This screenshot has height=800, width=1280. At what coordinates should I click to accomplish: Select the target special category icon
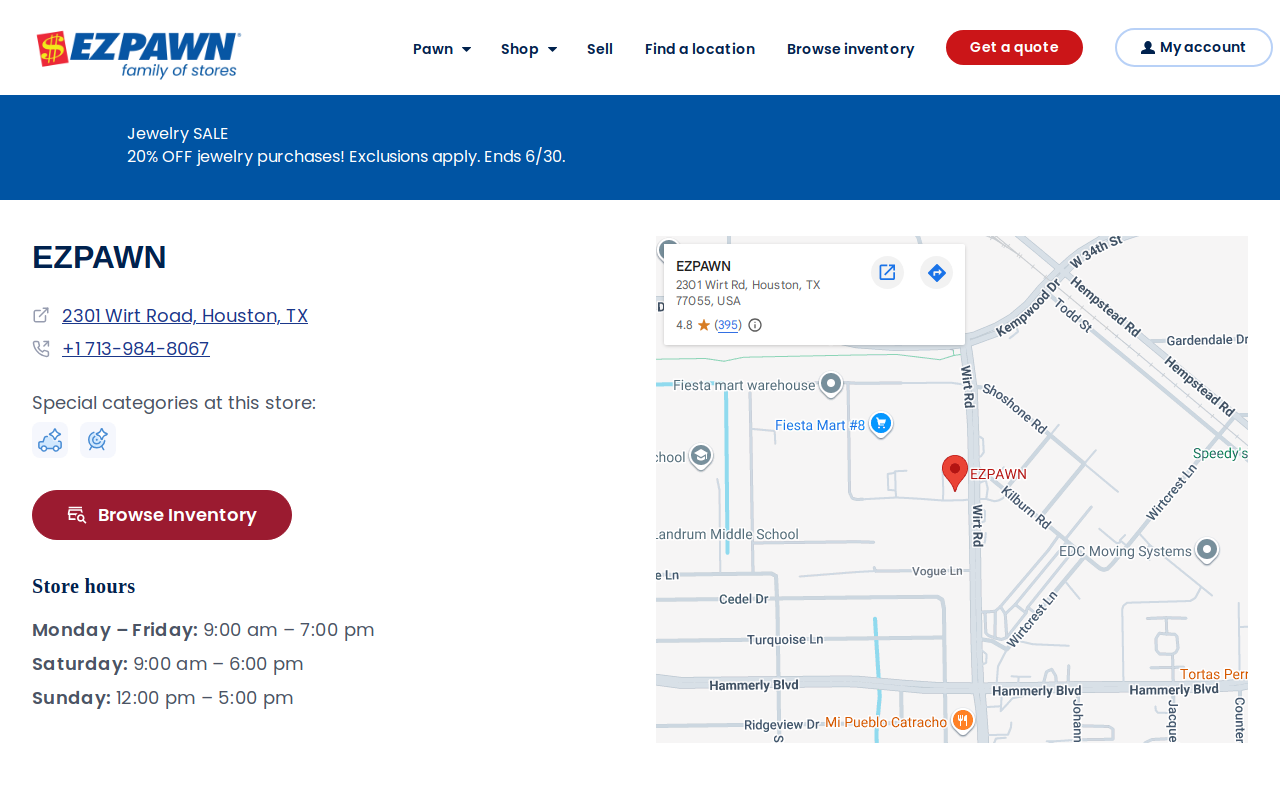click(98, 440)
